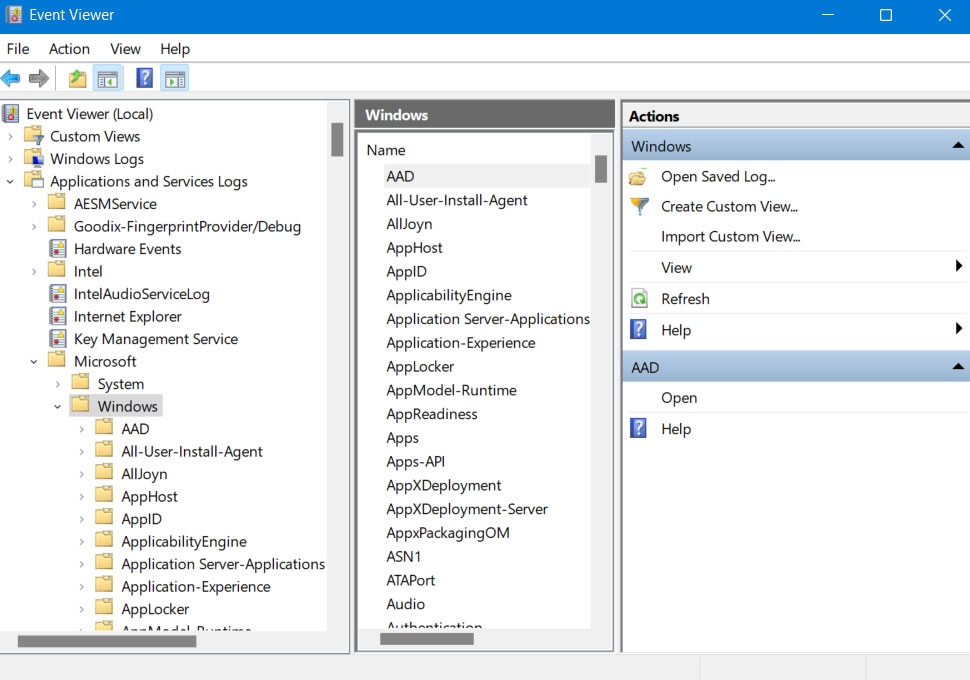Click the Help icon under AAD actions
The height and width of the screenshot is (680, 970).
[x=638, y=429]
